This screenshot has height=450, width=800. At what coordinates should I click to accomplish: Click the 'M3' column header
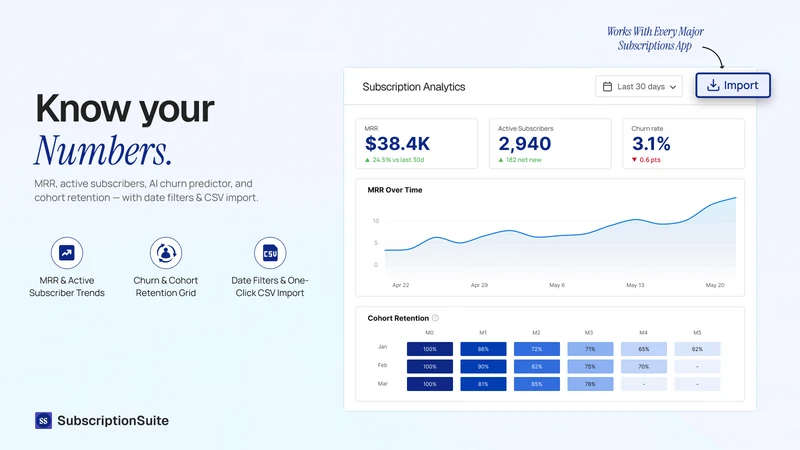pyautogui.click(x=589, y=333)
